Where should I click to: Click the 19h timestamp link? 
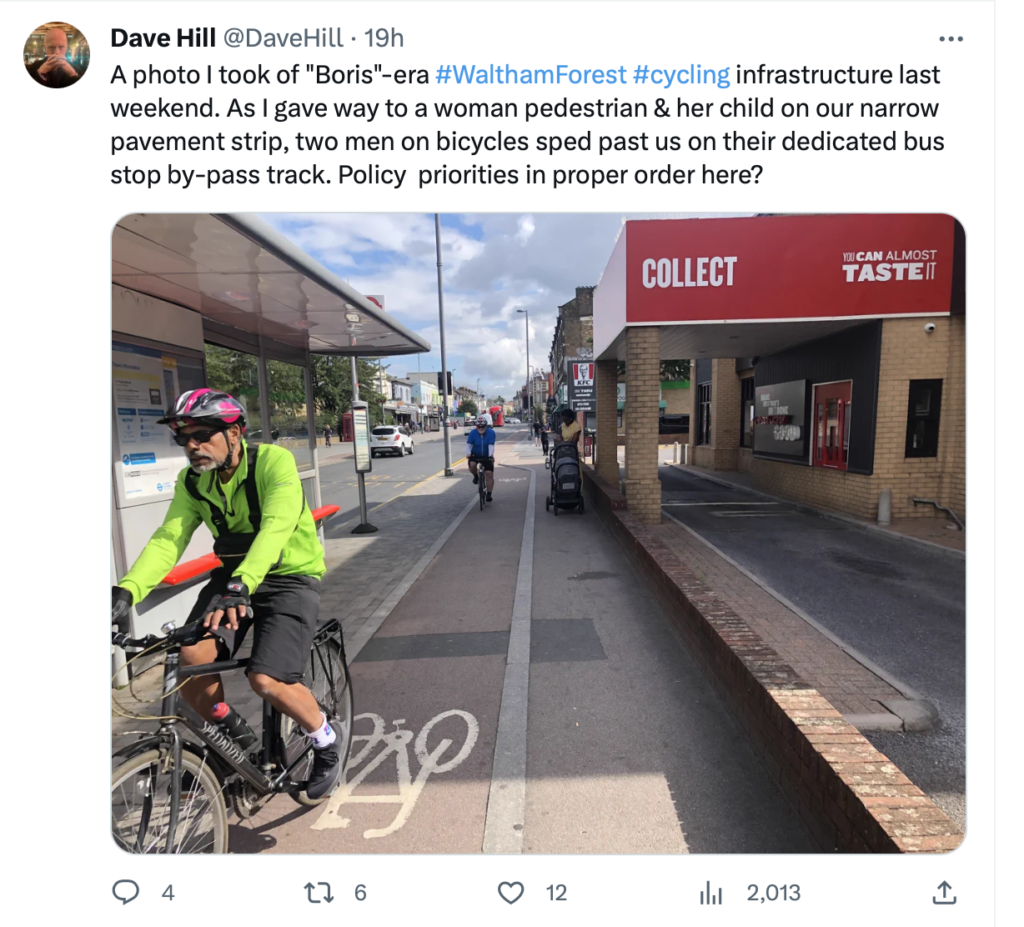(x=384, y=38)
